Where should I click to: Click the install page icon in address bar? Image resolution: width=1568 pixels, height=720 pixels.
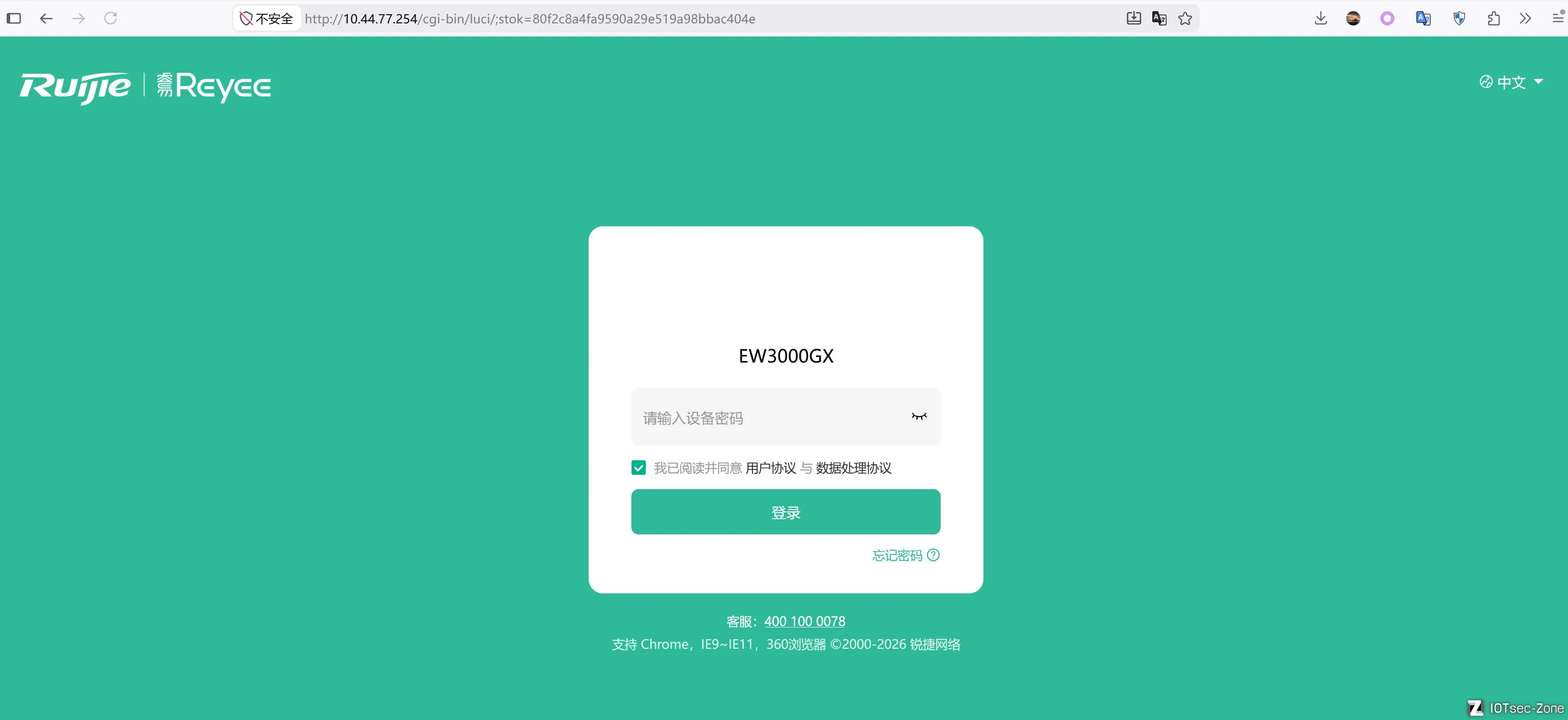tap(1134, 18)
